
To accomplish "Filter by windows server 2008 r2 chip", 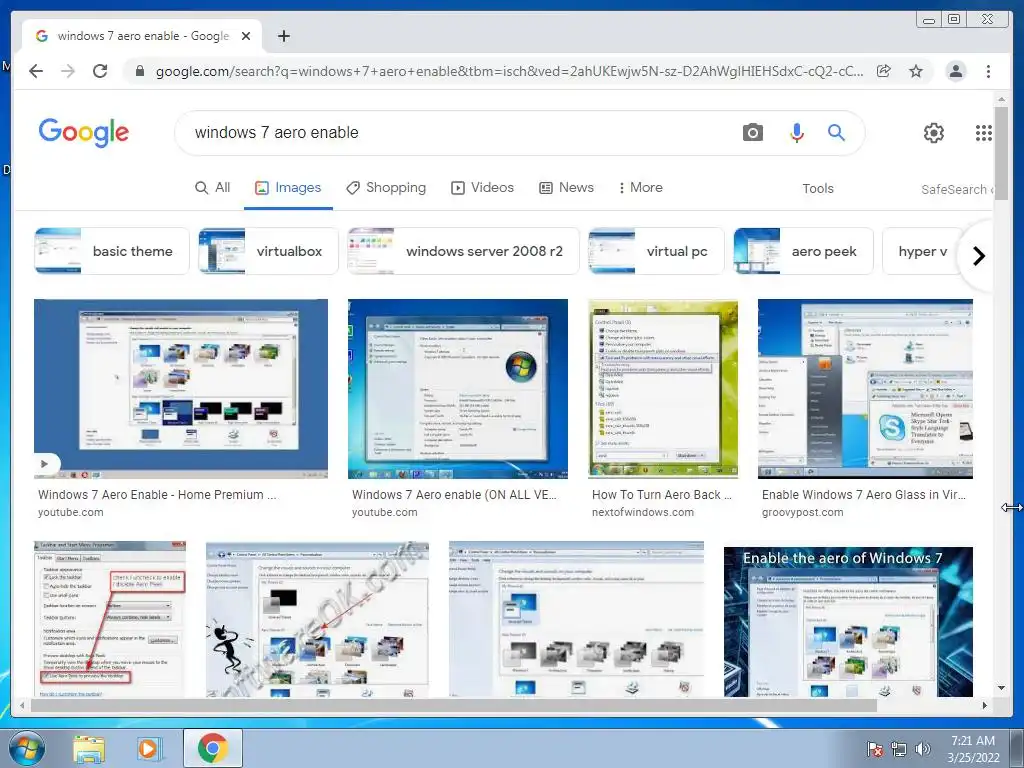I will tap(464, 251).
